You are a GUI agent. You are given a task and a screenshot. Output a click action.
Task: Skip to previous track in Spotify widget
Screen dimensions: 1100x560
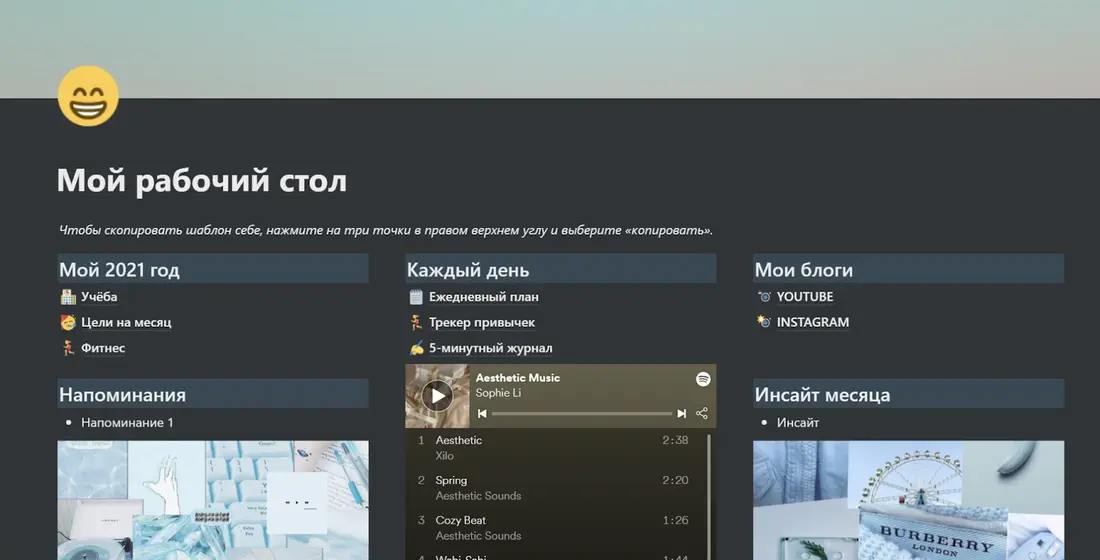click(482, 414)
